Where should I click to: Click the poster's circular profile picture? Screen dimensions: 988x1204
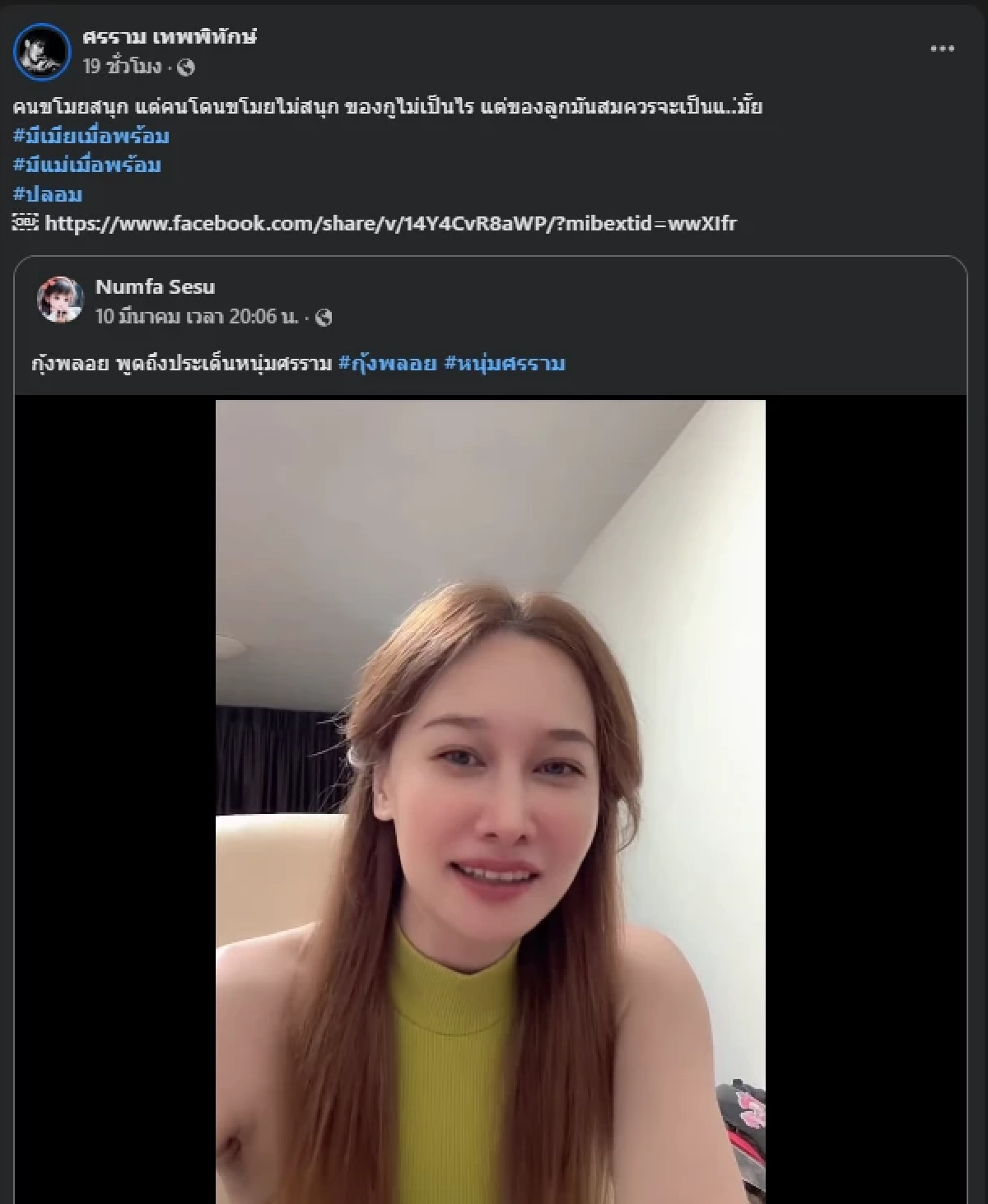click(x=42, y=51)
